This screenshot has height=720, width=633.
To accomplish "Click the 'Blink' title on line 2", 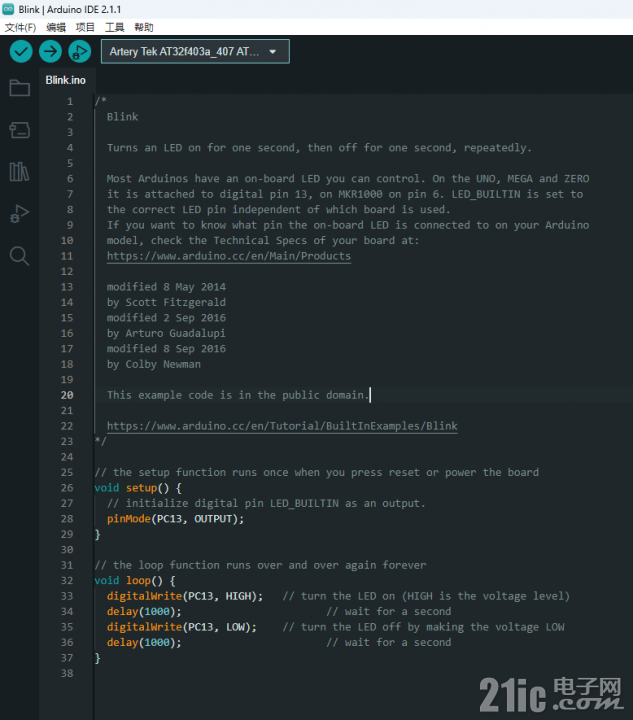I will point(123,117).
